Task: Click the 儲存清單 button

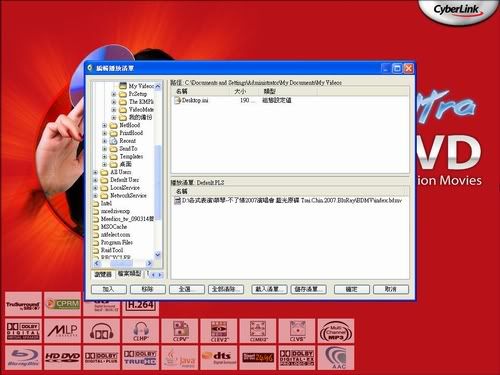Action: [308, 289]
